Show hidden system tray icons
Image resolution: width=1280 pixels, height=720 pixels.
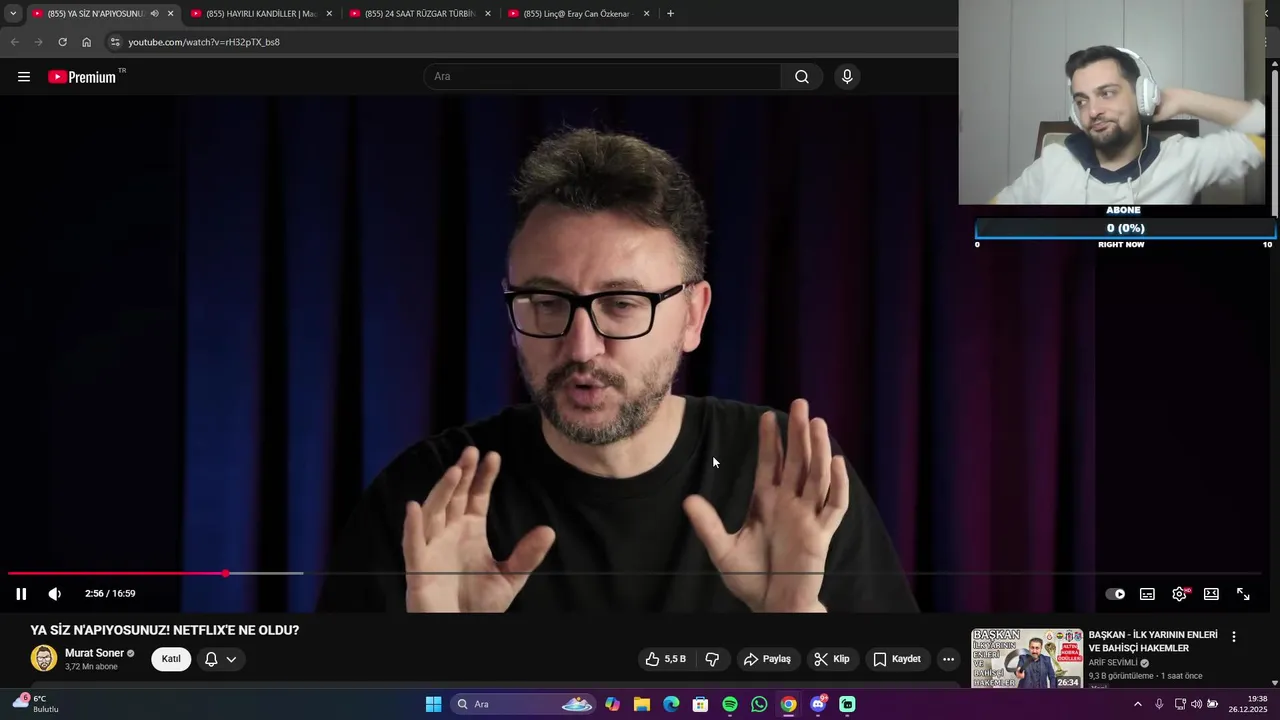pos(1137,704)
